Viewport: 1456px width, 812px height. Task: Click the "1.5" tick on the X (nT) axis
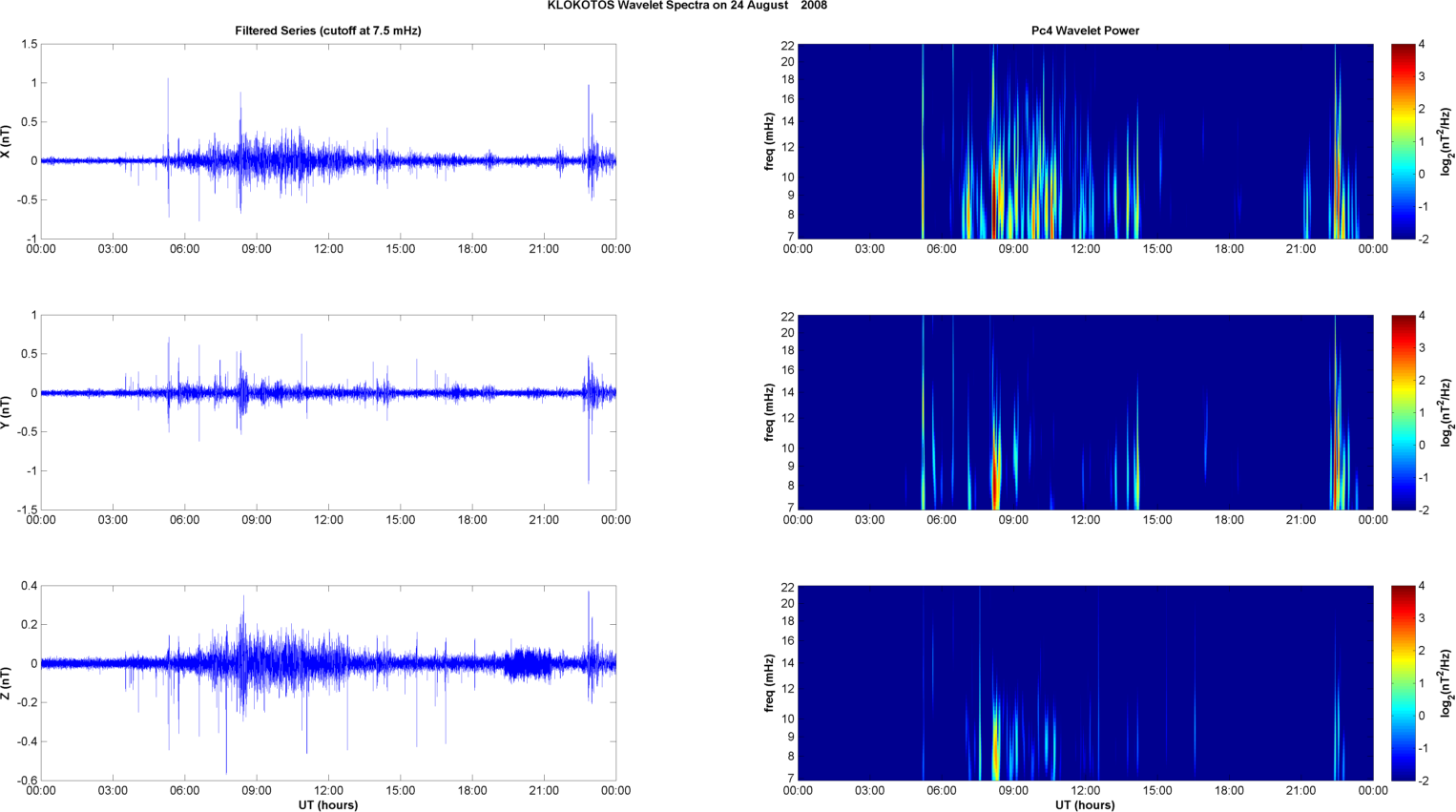(x=29, y=45)
